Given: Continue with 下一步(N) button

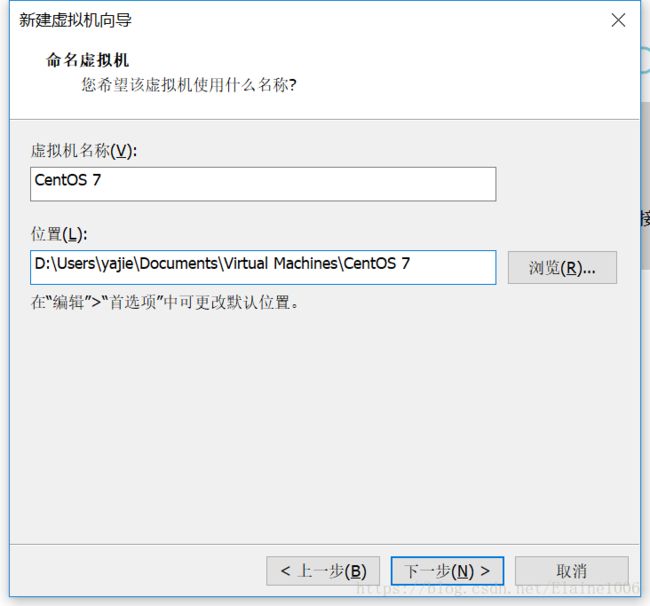Looking at the screenshot, I should point(447,571).
